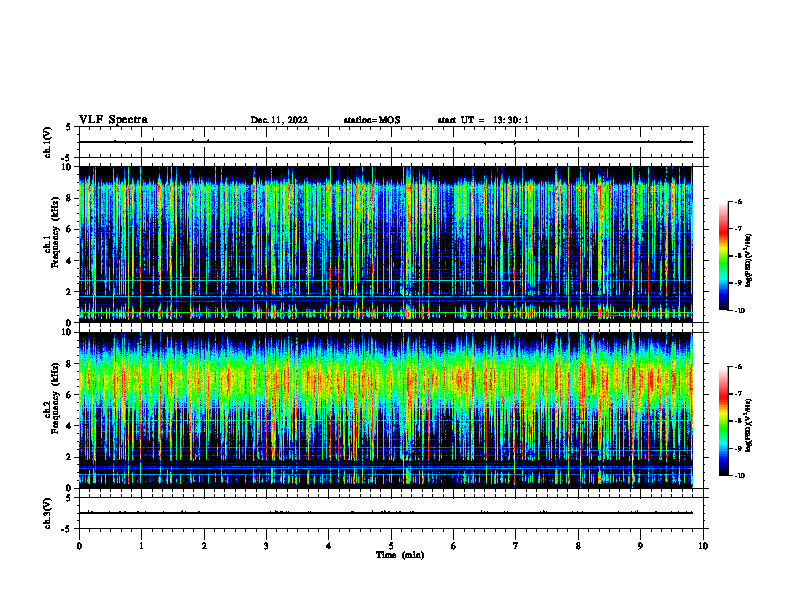Click the "Time (min)" x-axis label

[400, 555]
